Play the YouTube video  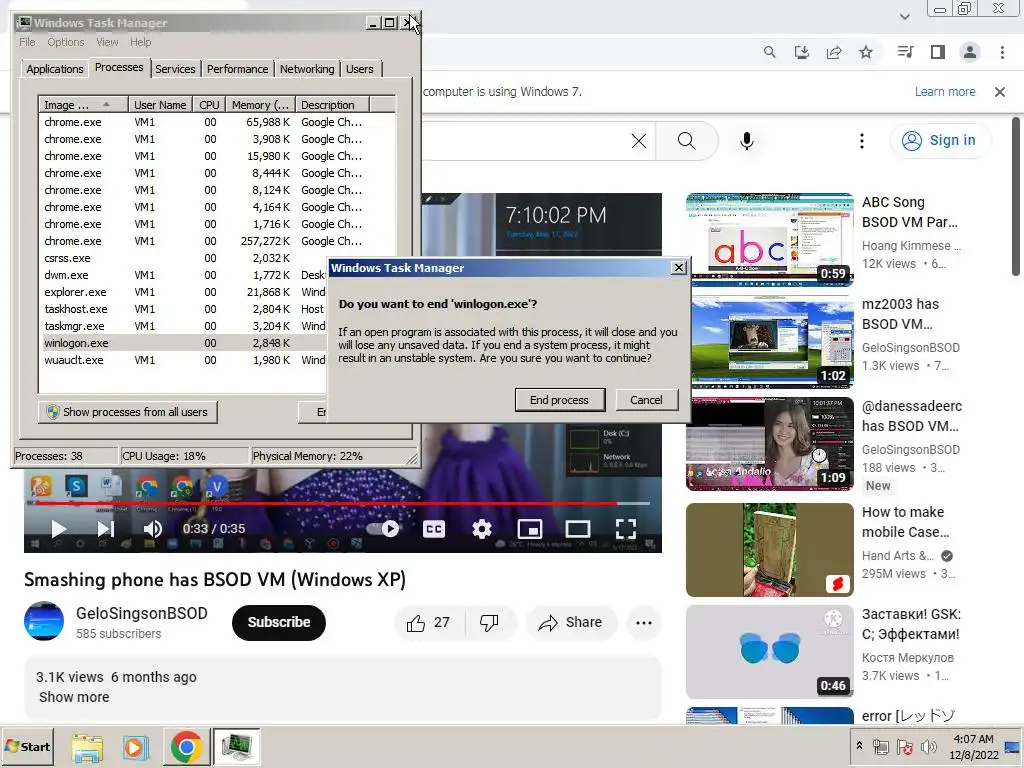(x=59, y=528)
